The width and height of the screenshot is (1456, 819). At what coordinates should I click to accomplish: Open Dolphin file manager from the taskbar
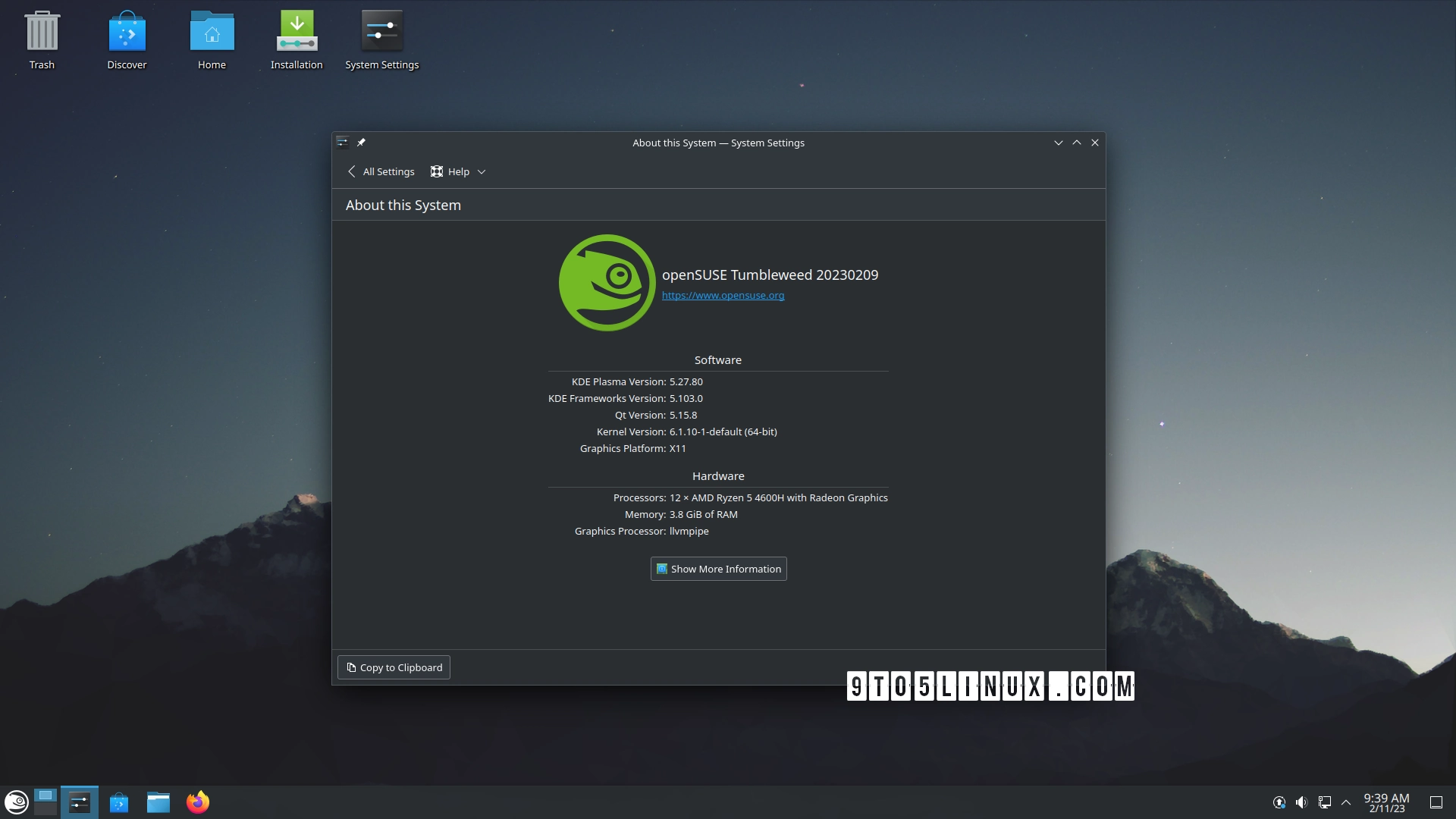[158, 802]
